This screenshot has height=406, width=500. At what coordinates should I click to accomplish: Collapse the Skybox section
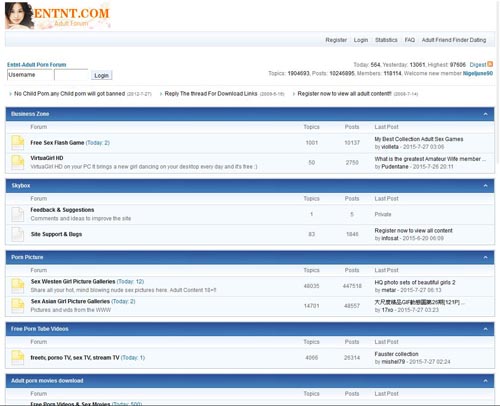tap(485, 186)
